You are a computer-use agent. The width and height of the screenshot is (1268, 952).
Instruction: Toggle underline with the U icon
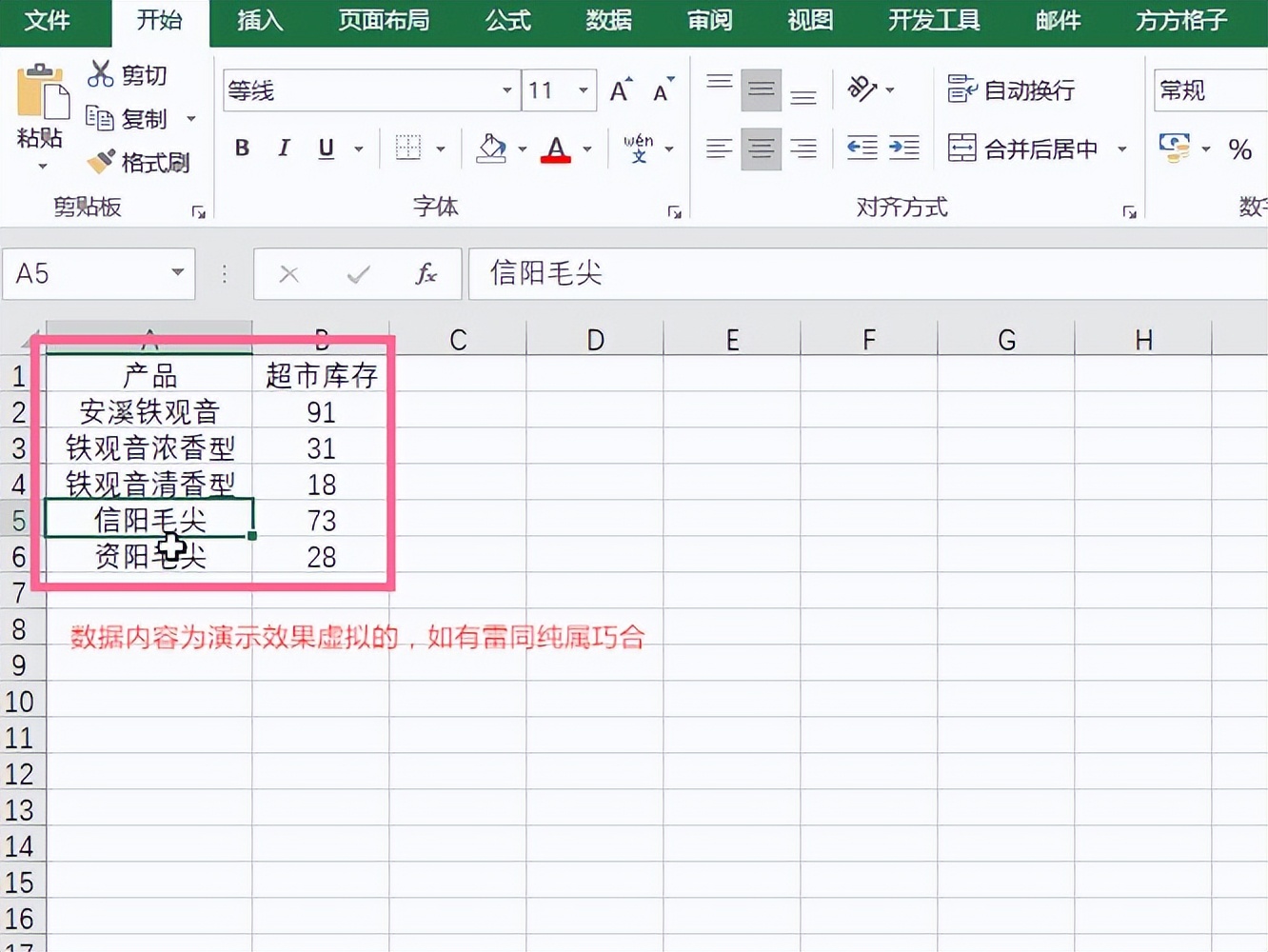pos(325,149)
